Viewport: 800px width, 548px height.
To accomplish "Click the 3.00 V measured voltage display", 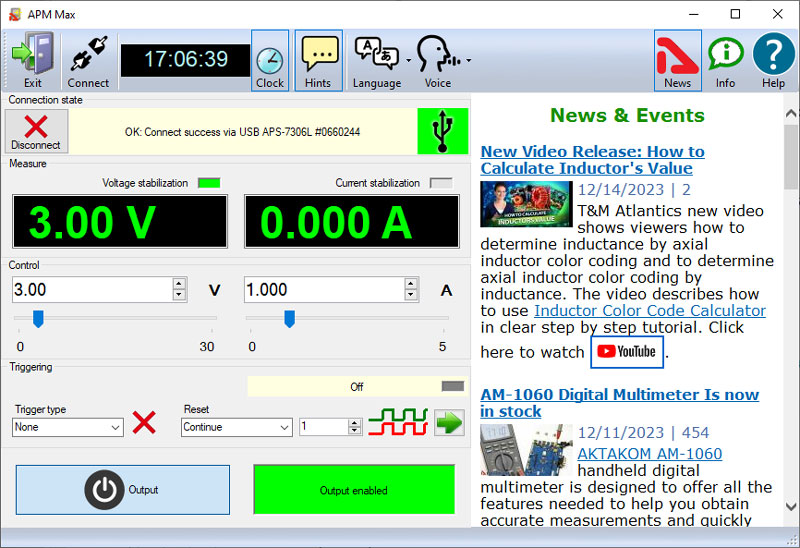I will click(120, 221).
